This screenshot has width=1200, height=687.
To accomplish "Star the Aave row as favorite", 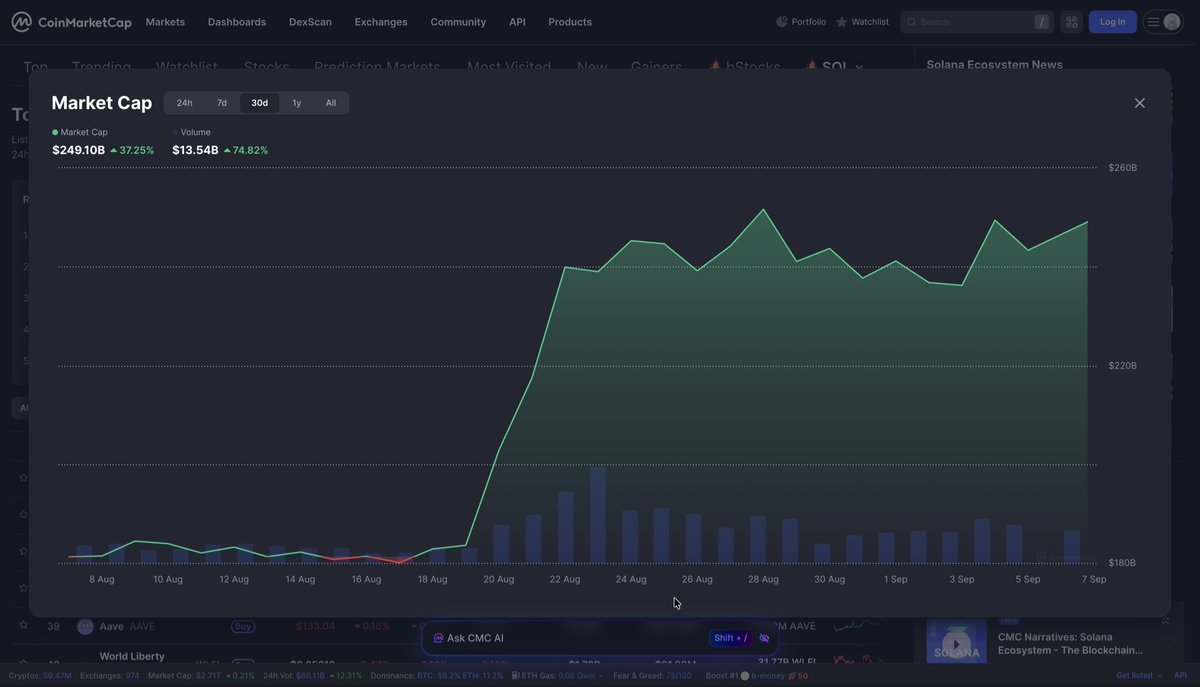I will pyautogui.click(x=23, y=626).
